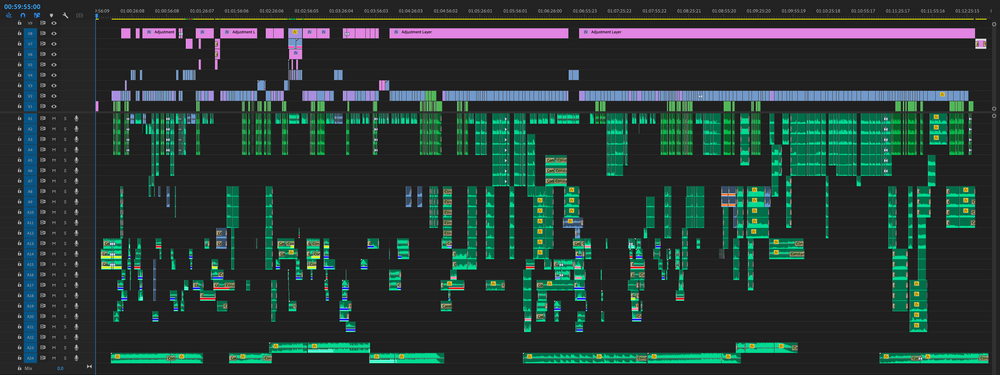Hide track V8 with eye icon
Viewport: 1000px width, 375px height.
point(54,33)
